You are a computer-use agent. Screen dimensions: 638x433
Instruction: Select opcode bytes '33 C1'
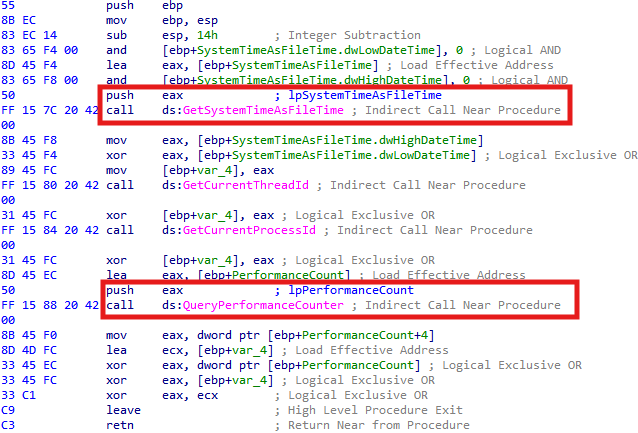19,395
